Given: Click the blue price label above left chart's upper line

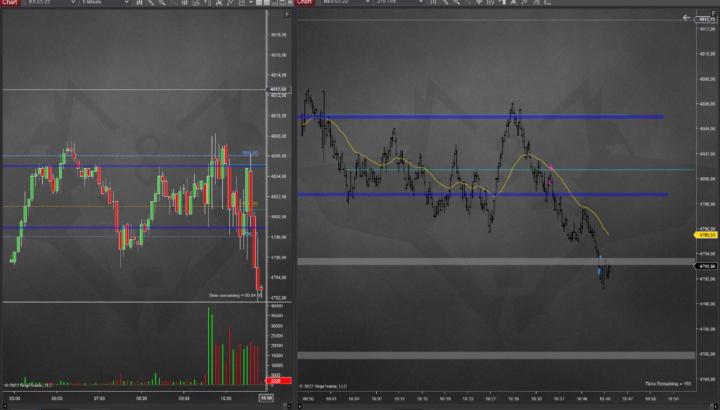Looking at the screenshot, I should [250, 153].
